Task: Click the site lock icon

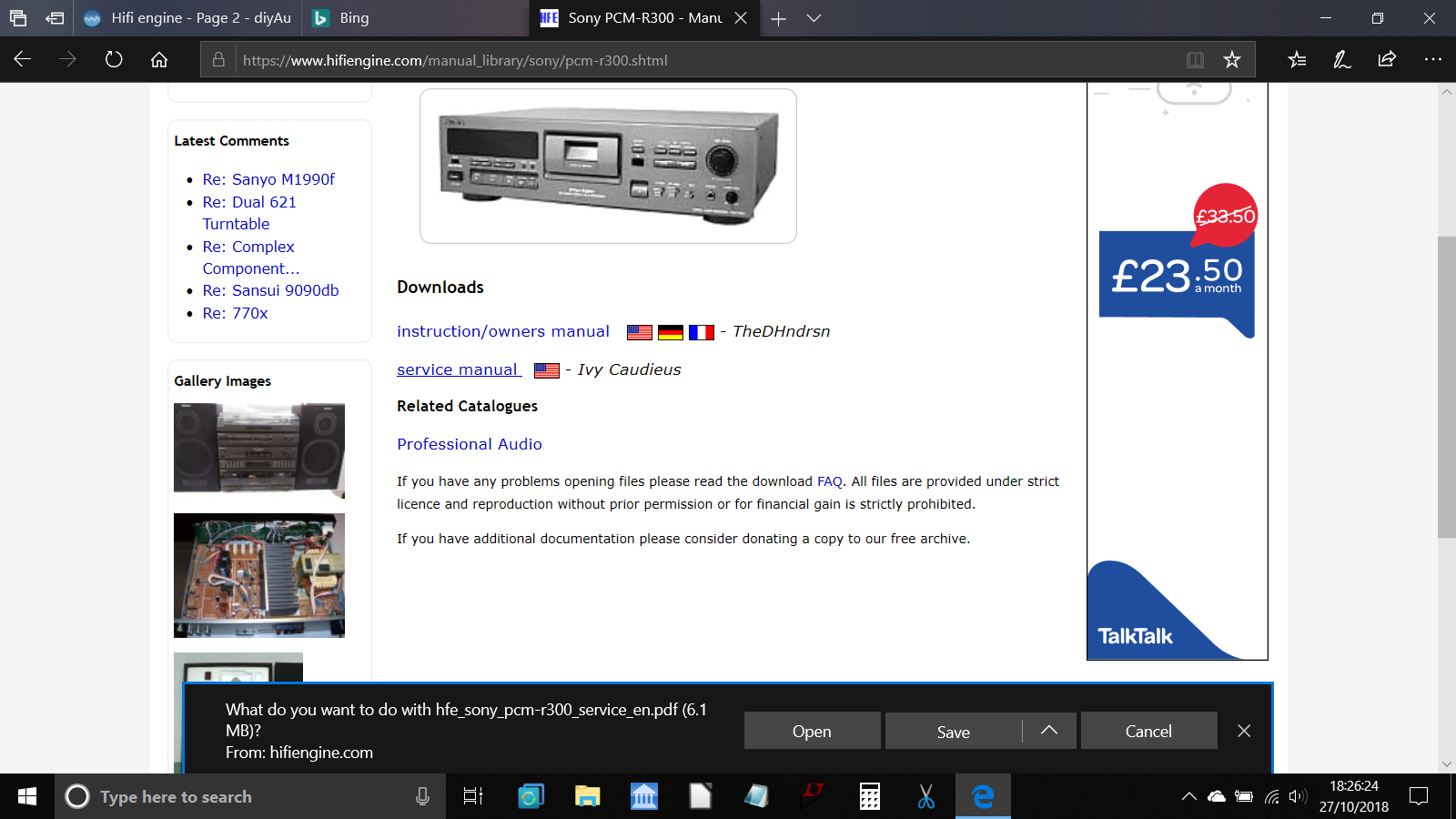Action: 218,60
